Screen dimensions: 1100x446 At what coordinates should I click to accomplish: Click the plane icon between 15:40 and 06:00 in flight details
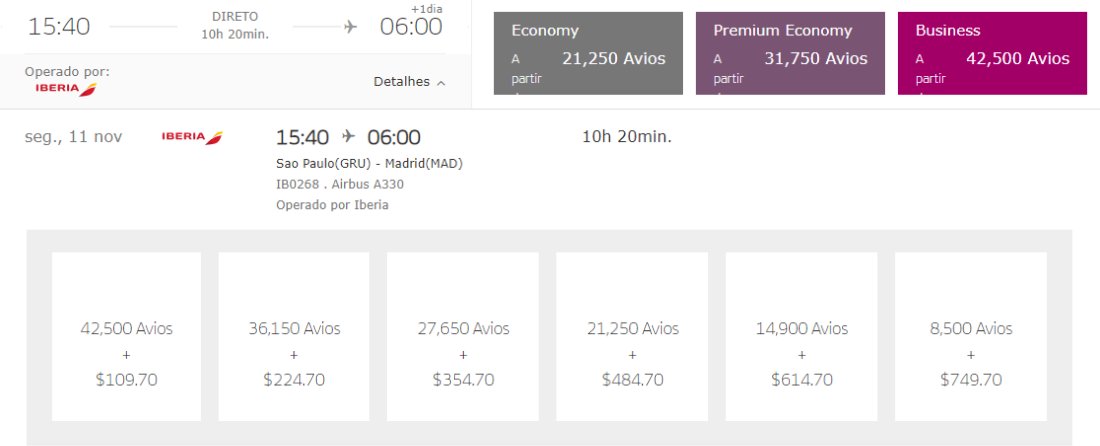348,136
